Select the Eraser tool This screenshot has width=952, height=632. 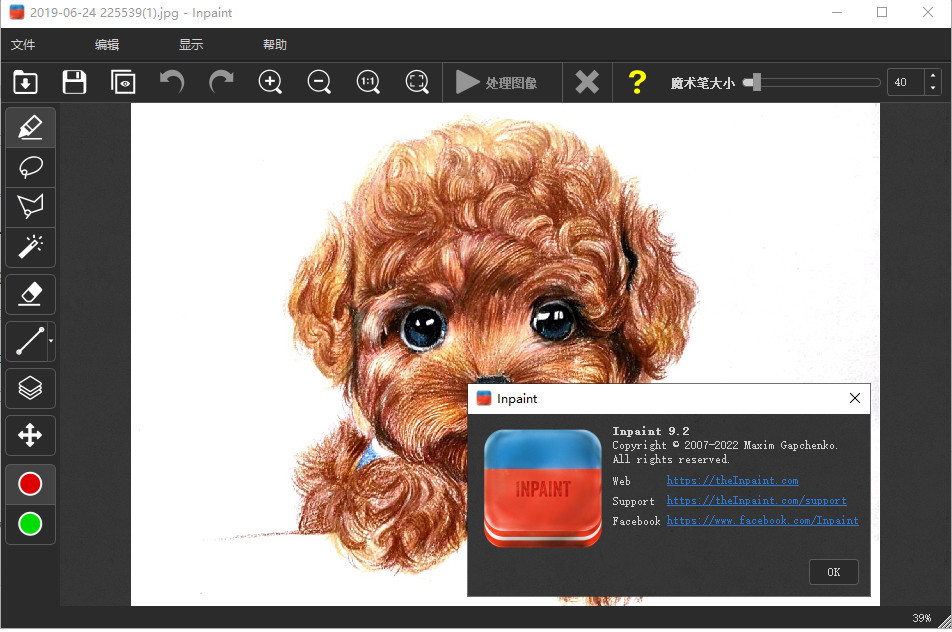coord(30,294)
